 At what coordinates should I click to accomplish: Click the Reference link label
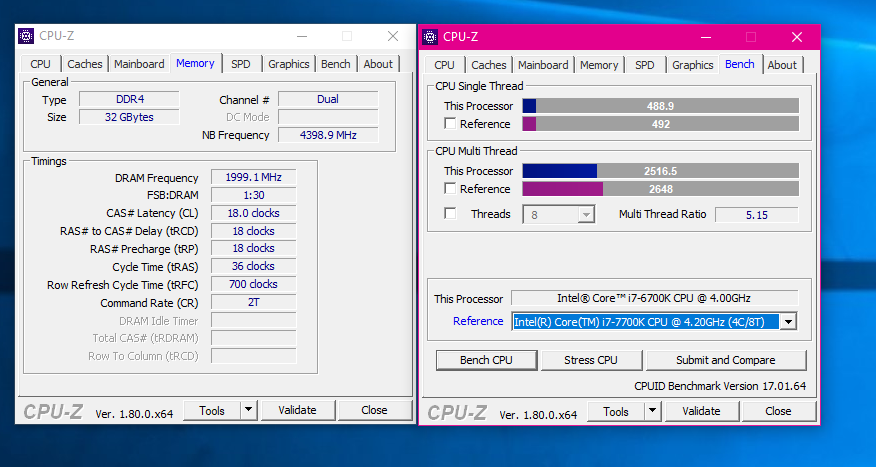478,321
